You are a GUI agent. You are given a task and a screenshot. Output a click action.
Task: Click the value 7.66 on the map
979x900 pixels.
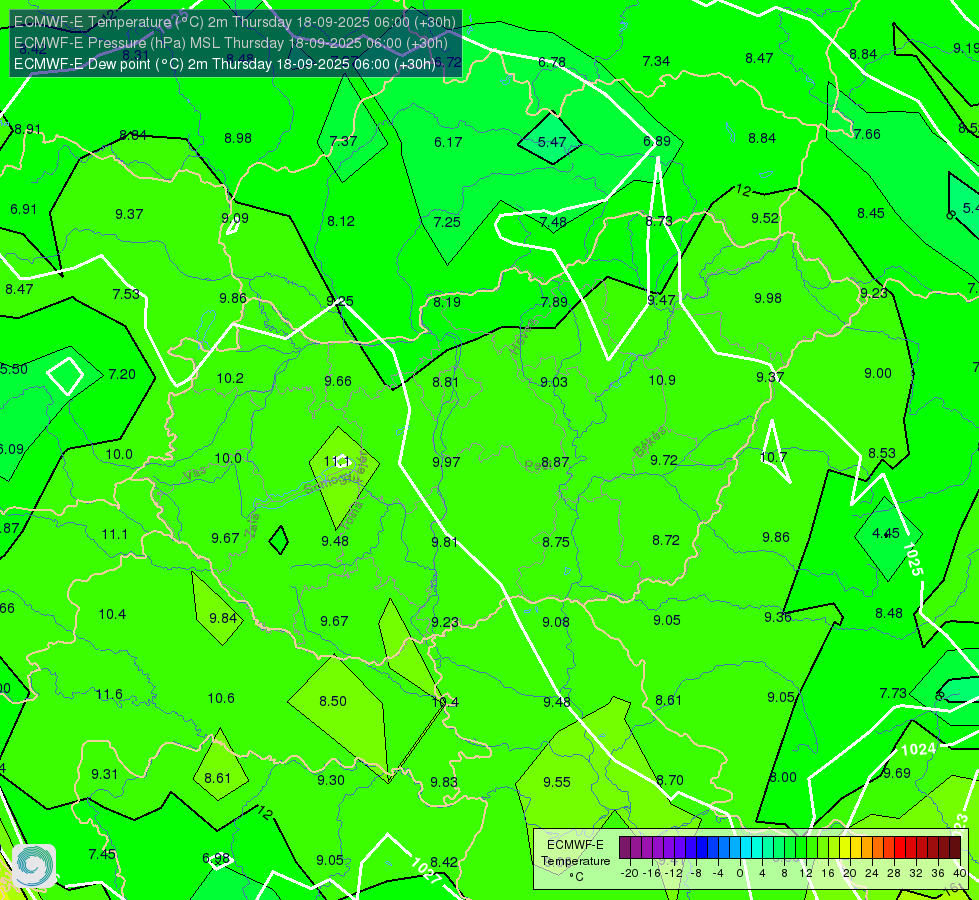click(867, 134)
